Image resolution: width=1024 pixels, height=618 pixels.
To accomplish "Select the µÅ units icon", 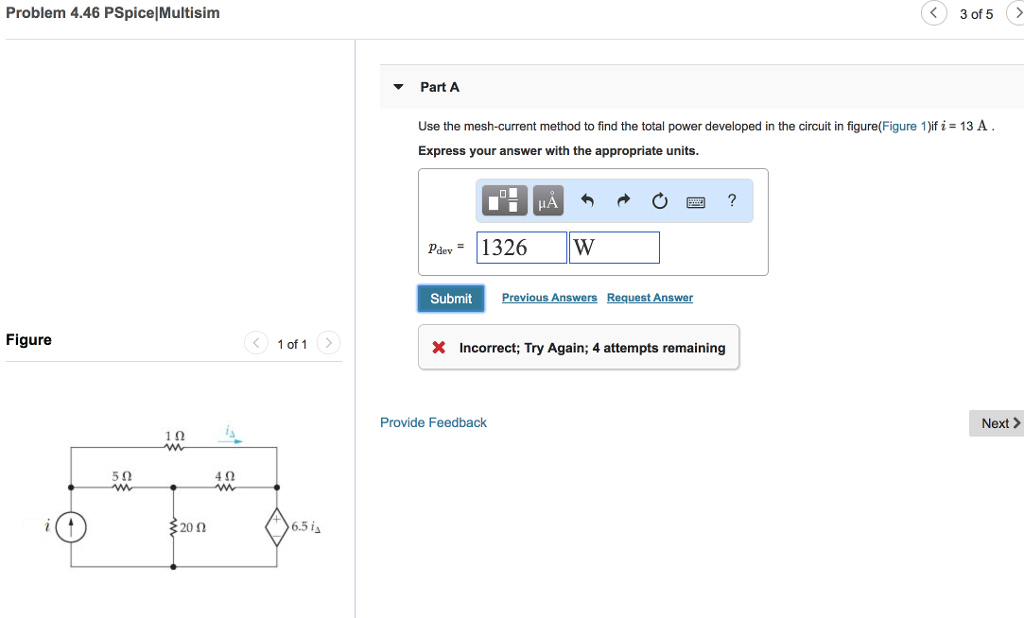I will pyautogui.click(x=546, y=200).
